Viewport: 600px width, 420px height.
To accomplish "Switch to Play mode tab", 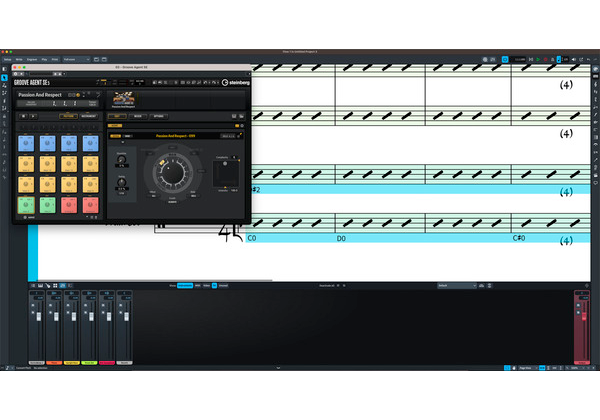I will tap(44, 59).
